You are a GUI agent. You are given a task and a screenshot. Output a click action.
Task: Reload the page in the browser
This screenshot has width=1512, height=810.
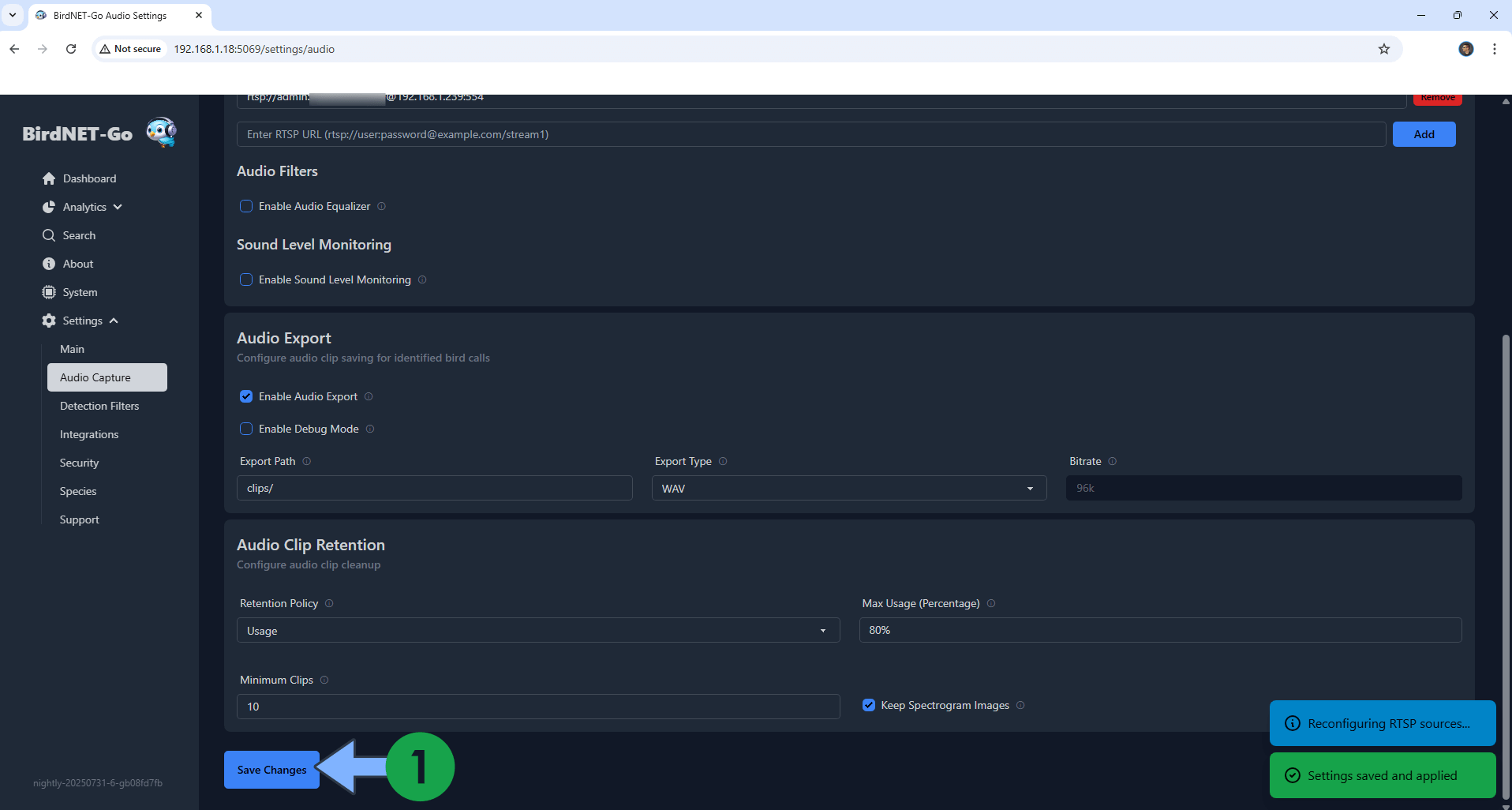(x=71, y=49)
